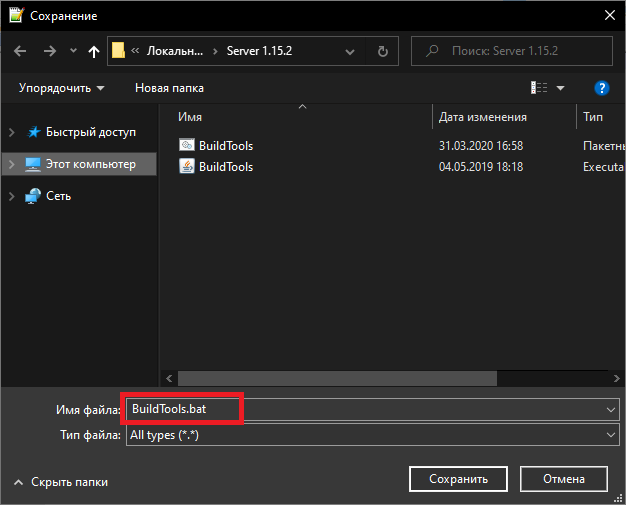Expand Этот компьютер tree node
Viewport: 626px width, 505px height.
[x=12, y=164]
